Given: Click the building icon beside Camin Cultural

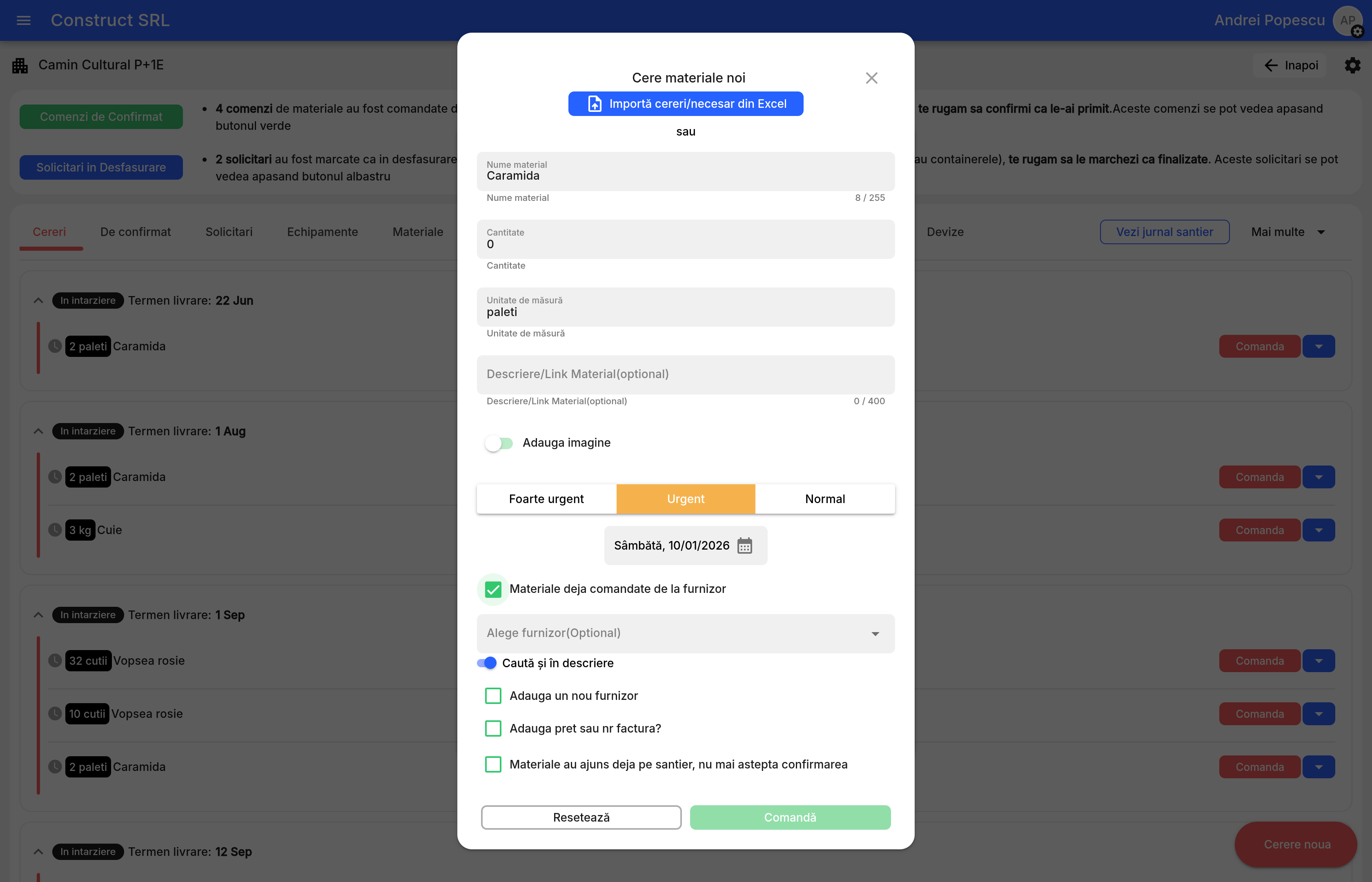Looking at the screenshot, I should [x=20, y=65].
